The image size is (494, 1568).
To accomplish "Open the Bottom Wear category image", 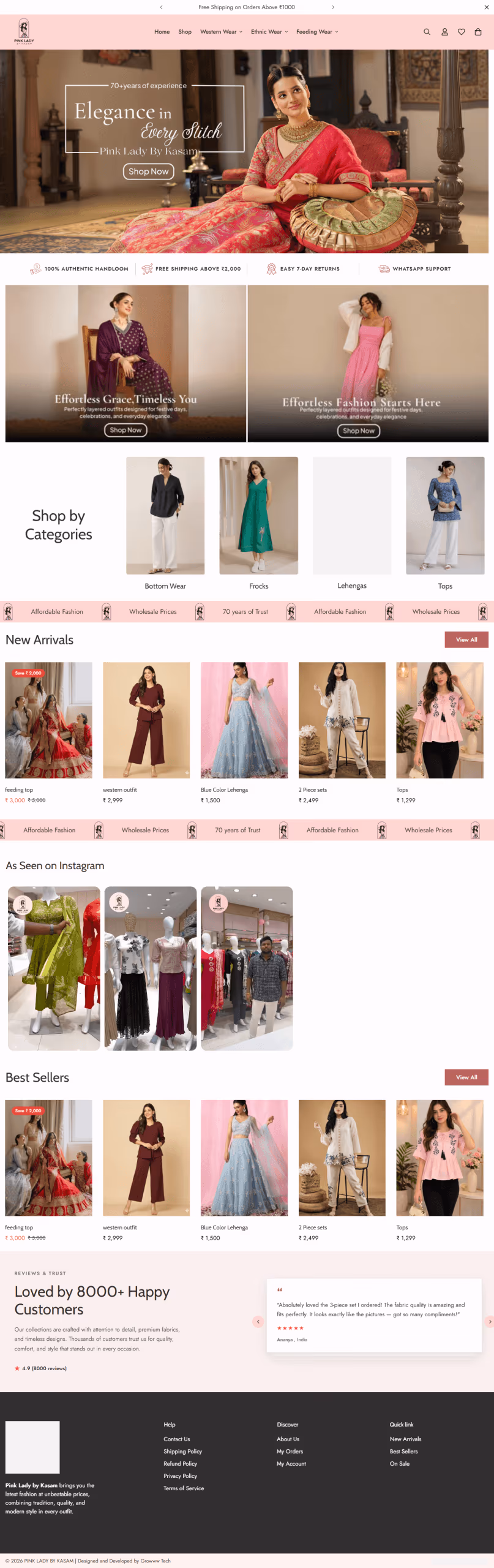I will tap(165, 515).
